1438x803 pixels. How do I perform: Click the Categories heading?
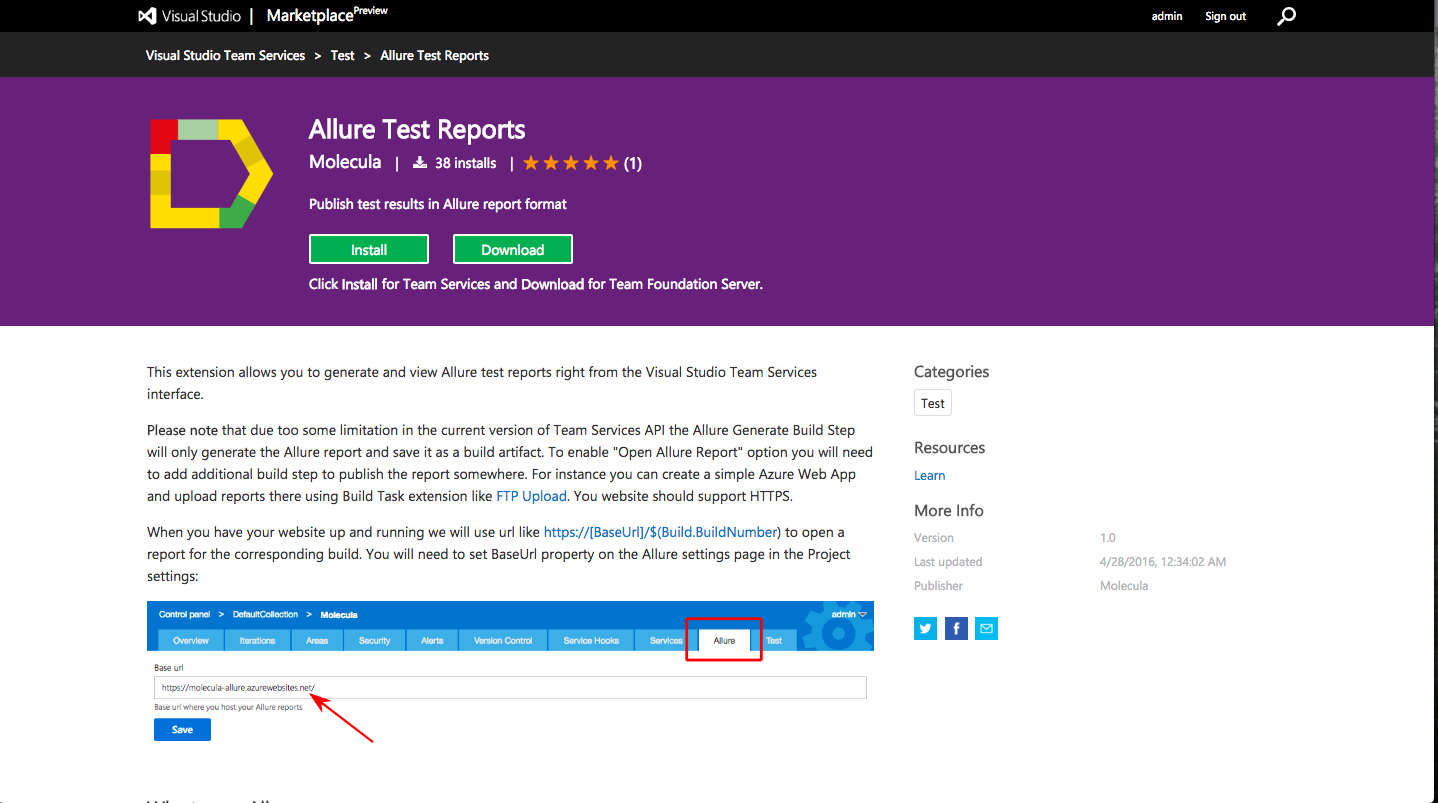[x=951, y=371]
